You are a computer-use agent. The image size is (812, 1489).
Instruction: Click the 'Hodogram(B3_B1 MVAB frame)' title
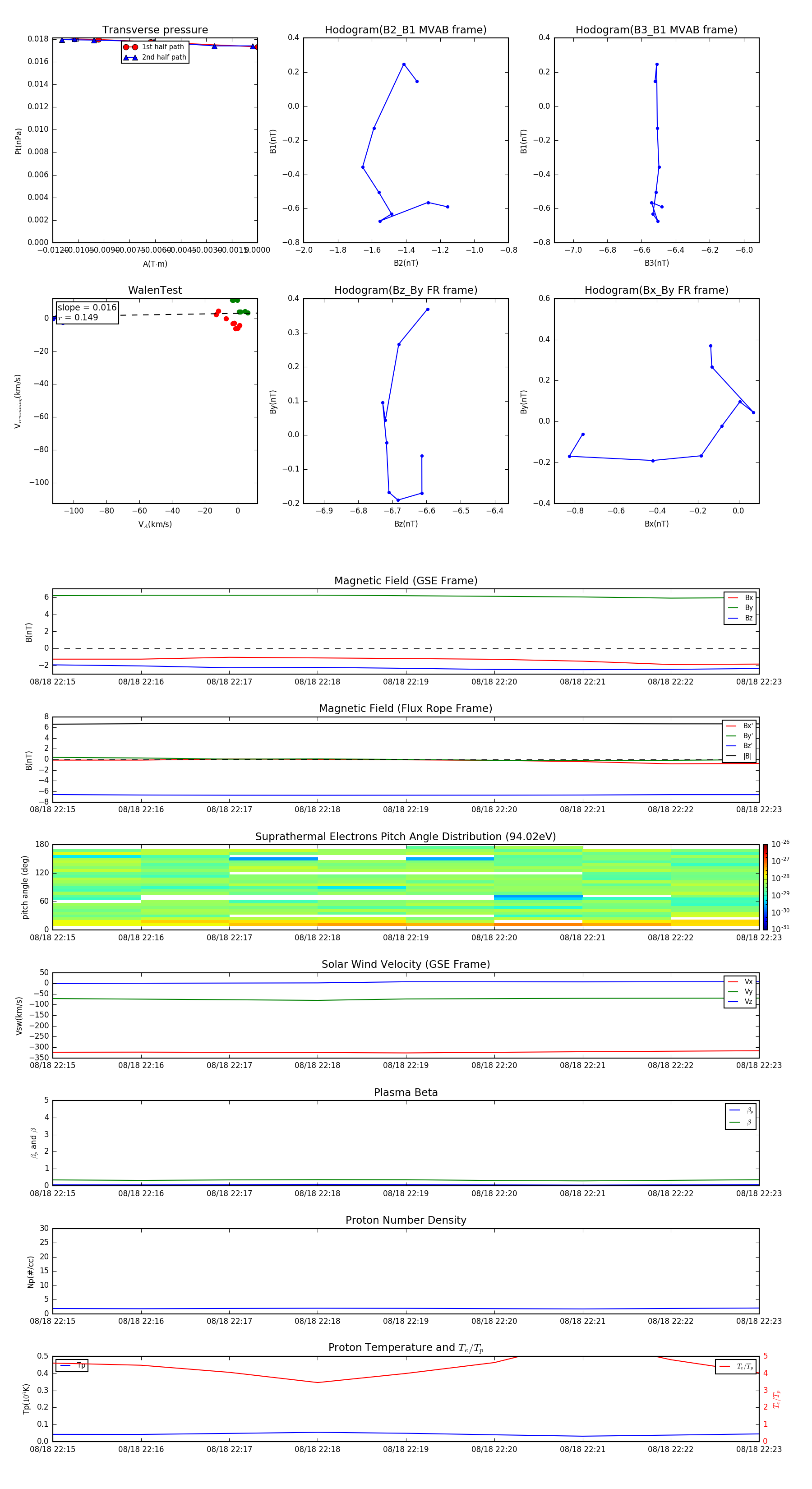coord(656,30)
